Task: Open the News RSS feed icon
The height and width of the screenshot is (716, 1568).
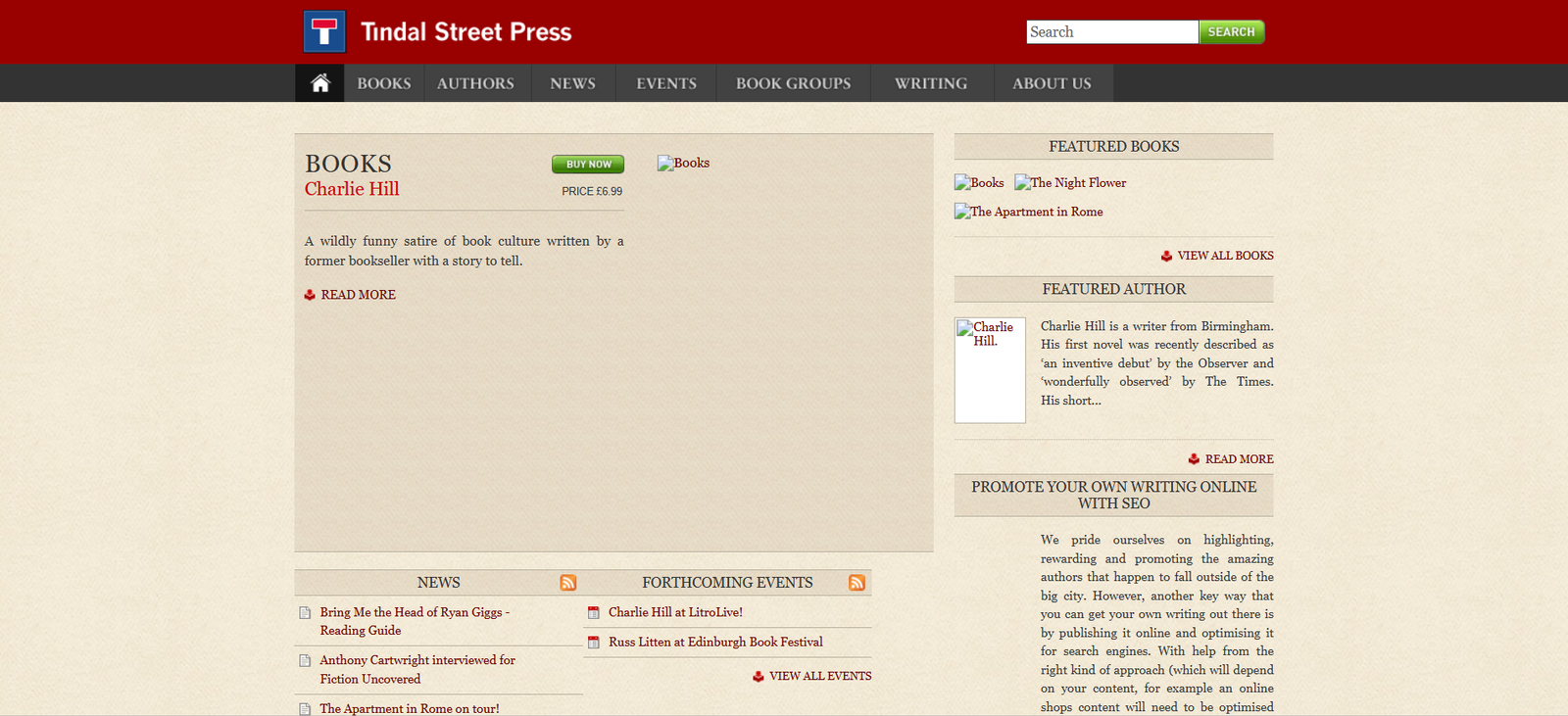Action: click(x=568, y=583)
